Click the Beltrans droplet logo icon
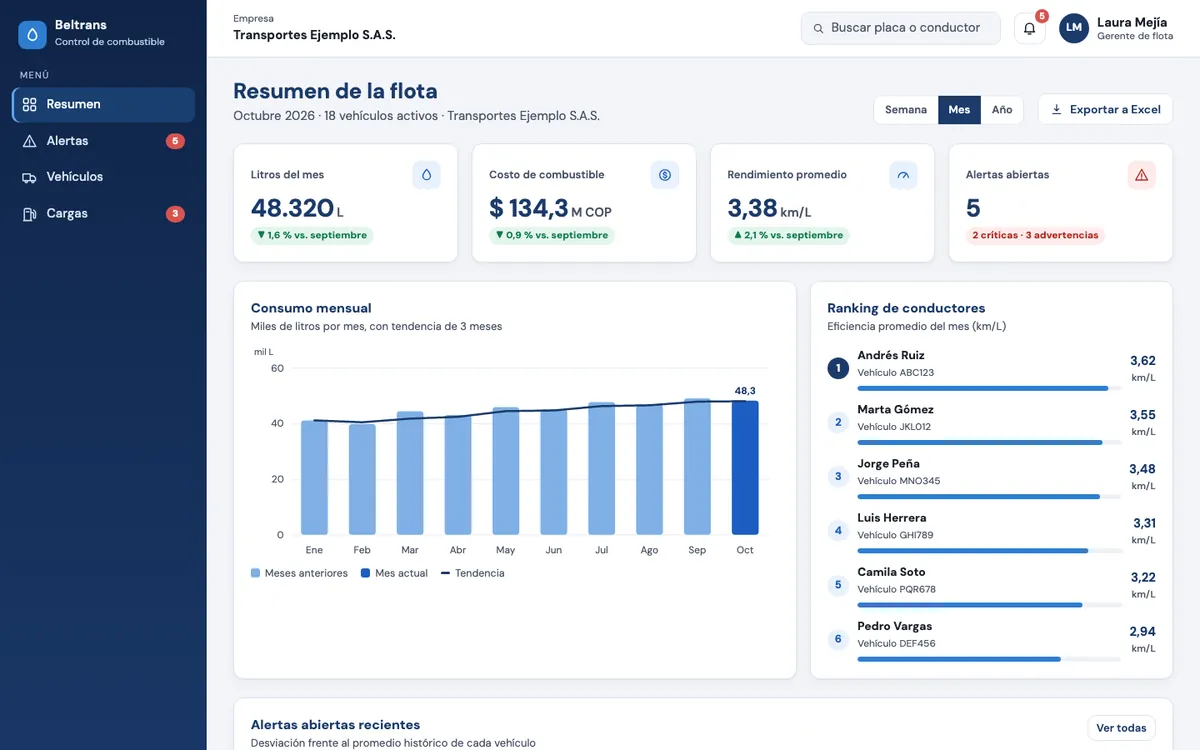 coord(33,35)
